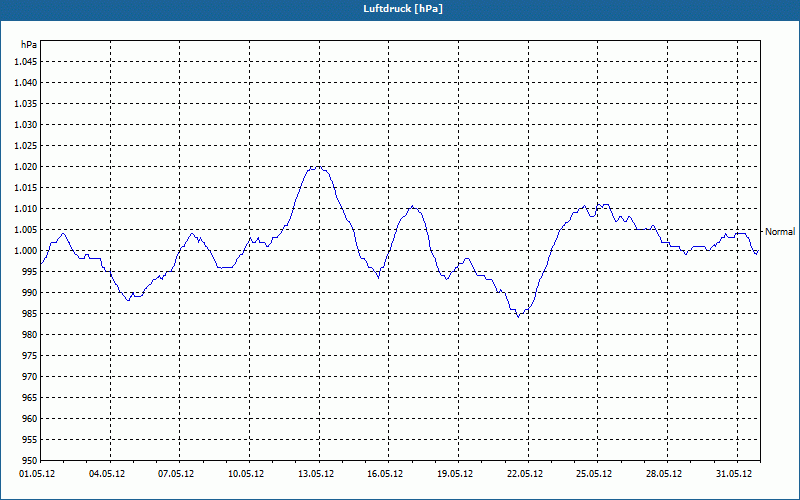Click the 980 axis value

point(30,335)
